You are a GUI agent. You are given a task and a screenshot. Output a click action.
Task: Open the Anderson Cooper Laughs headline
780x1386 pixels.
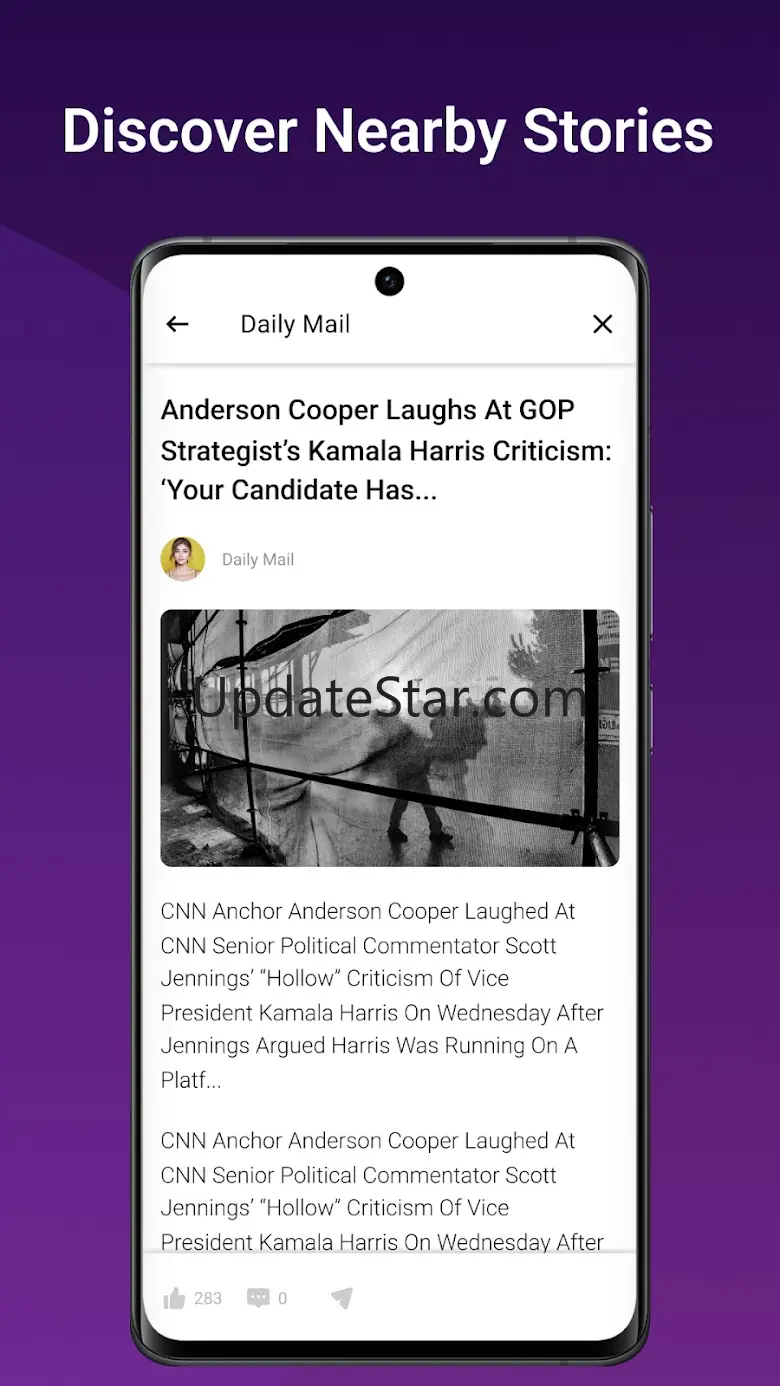point(386,450)
